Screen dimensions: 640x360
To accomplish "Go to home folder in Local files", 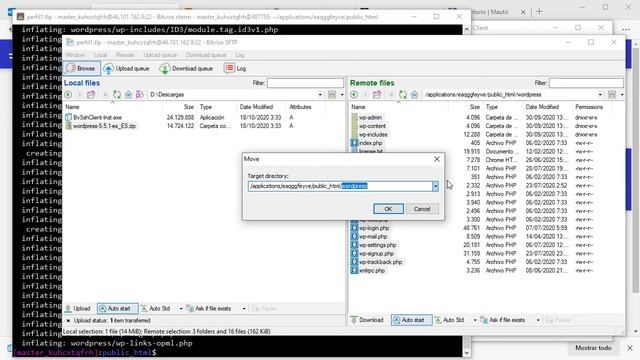I will click(x=128, y=95).
